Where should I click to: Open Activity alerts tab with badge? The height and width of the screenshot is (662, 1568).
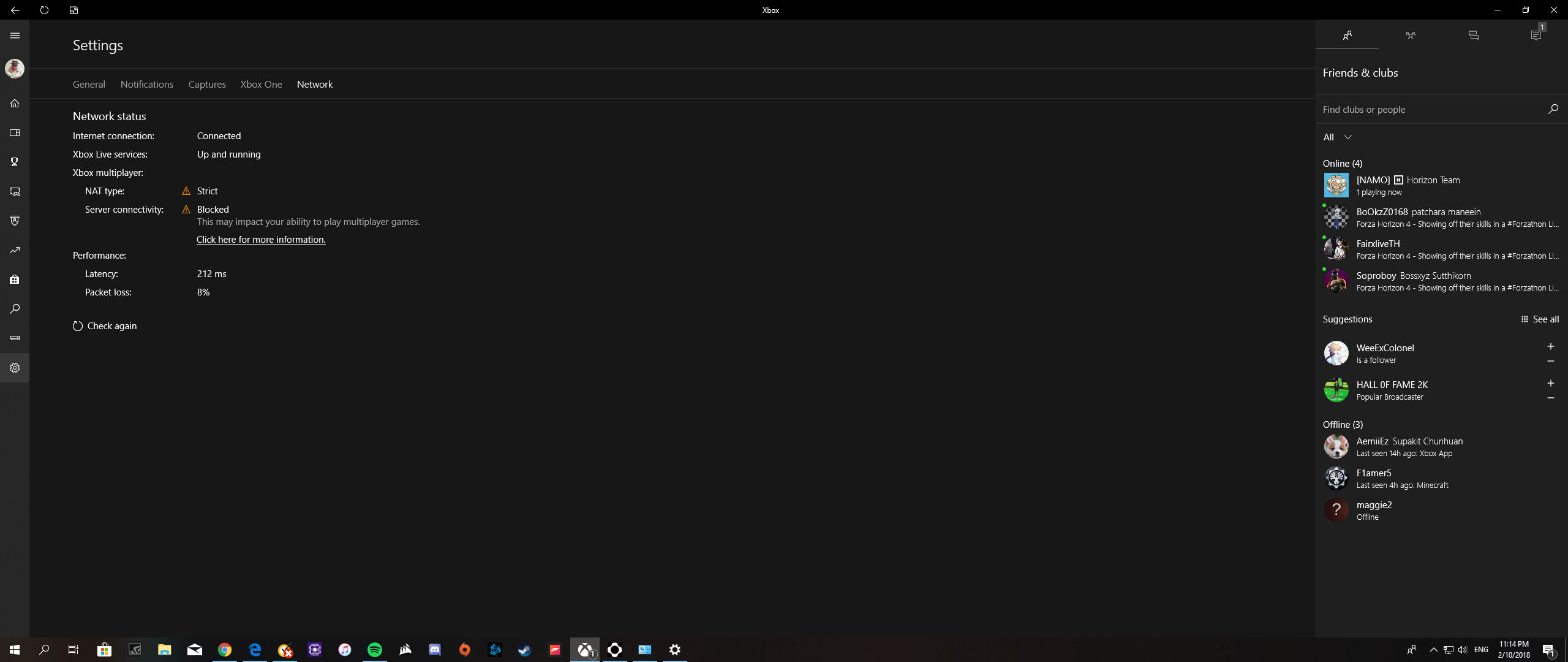[x=1536, y=36]
